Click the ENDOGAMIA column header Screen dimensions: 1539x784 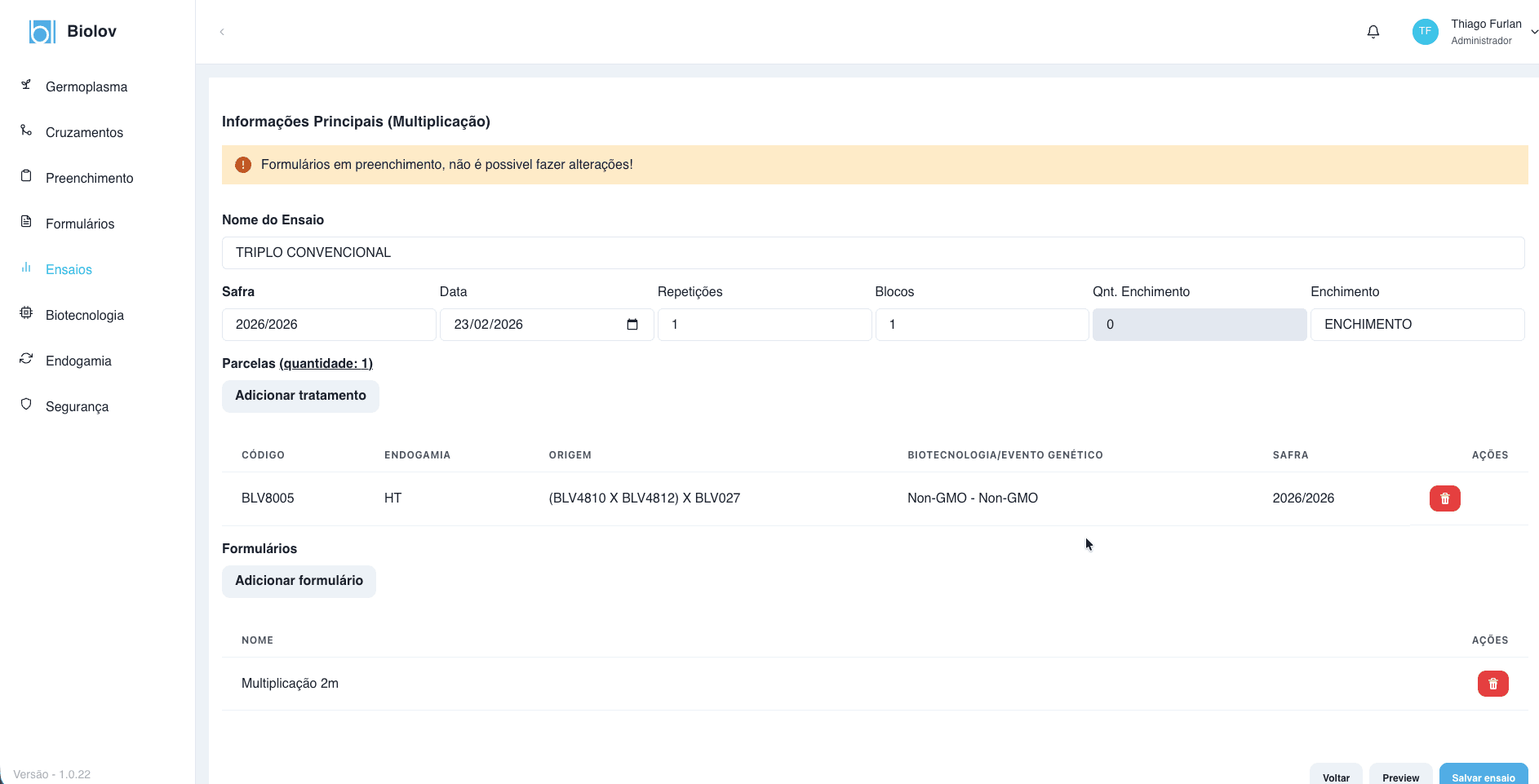pos(417,455)
